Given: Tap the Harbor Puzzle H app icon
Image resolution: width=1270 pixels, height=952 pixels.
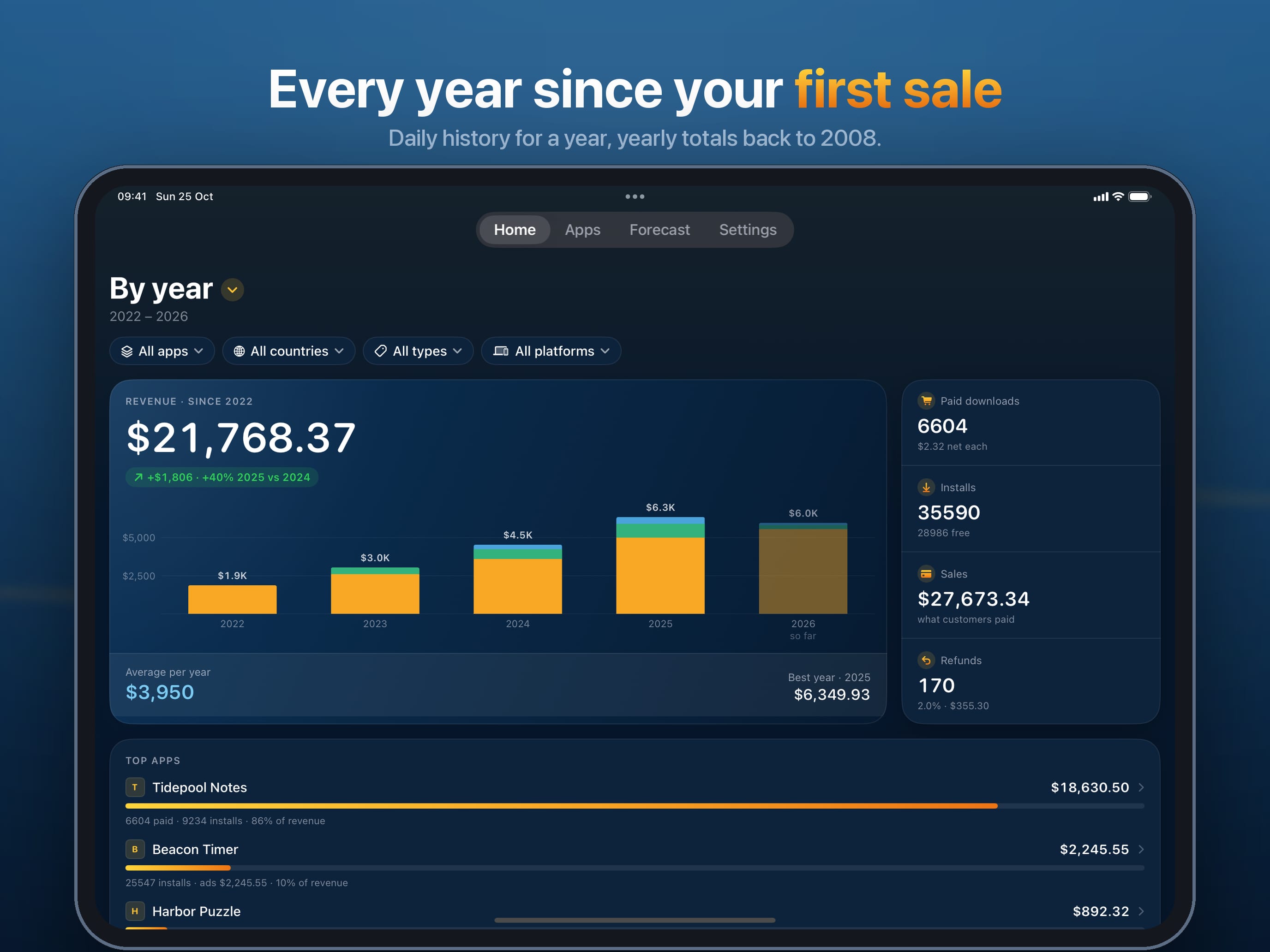Looking at the screenshot, I should (135, 911).
